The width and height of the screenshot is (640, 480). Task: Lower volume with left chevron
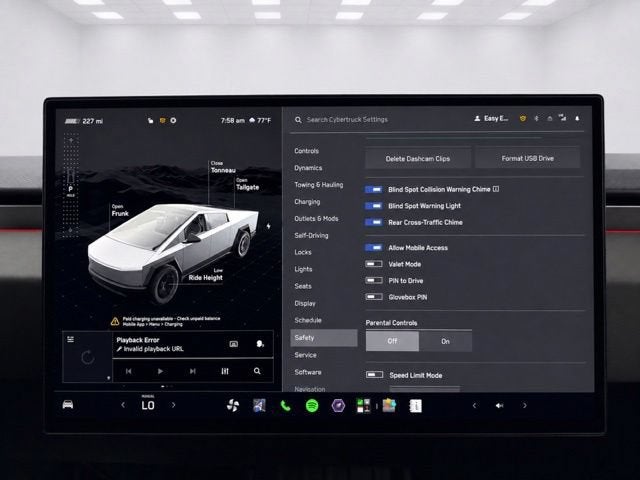[474, 405]
